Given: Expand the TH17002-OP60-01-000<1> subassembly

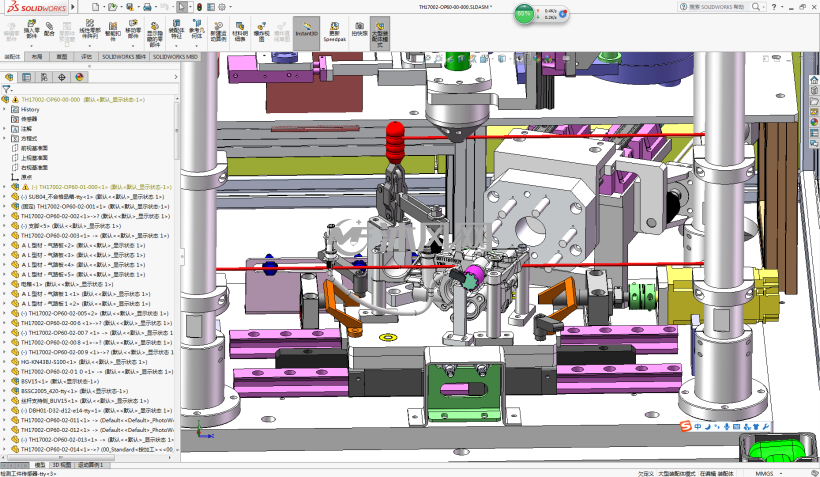Looking at the screenshot, I should (x=5, y=187).
